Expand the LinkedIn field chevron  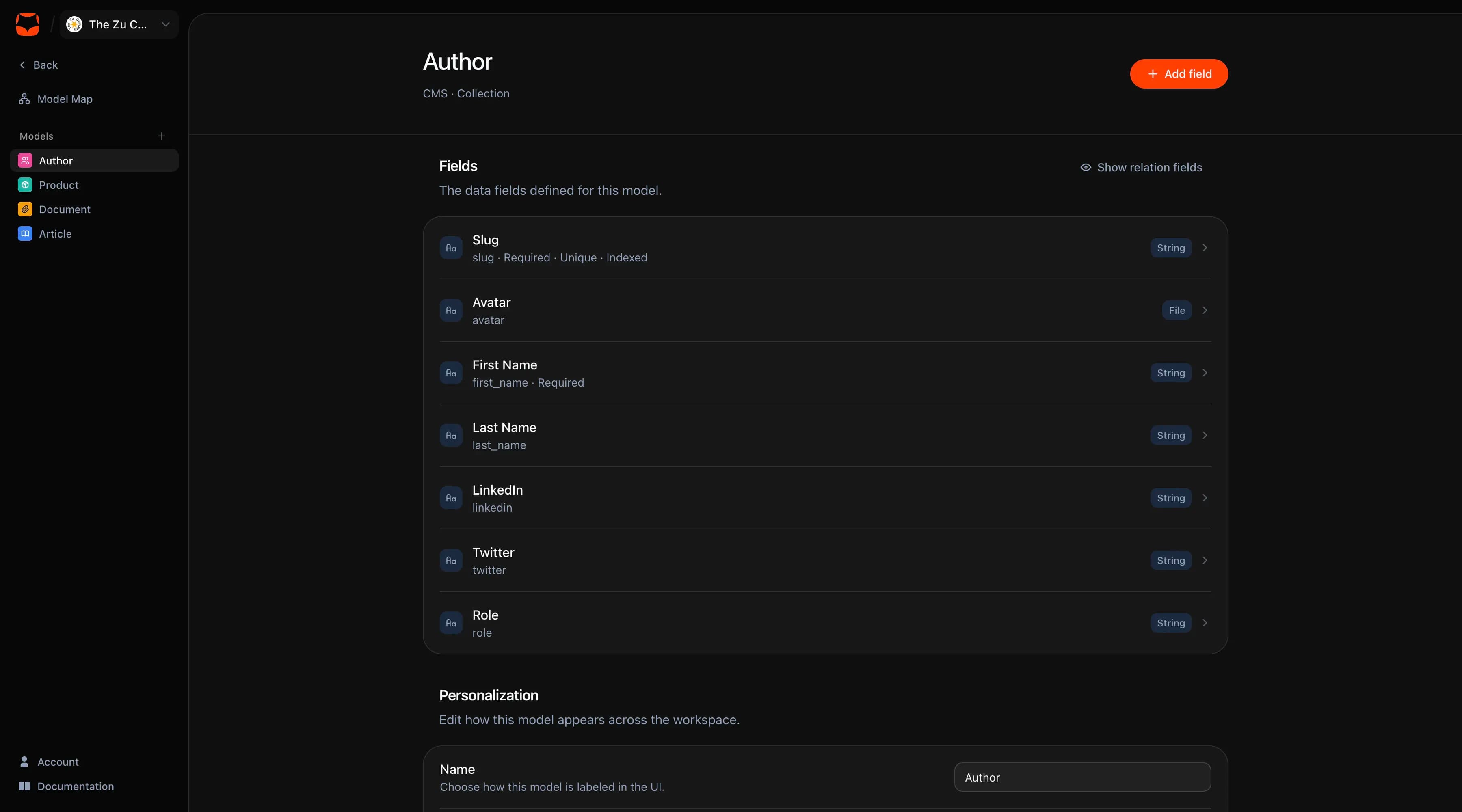[1205, 498]
